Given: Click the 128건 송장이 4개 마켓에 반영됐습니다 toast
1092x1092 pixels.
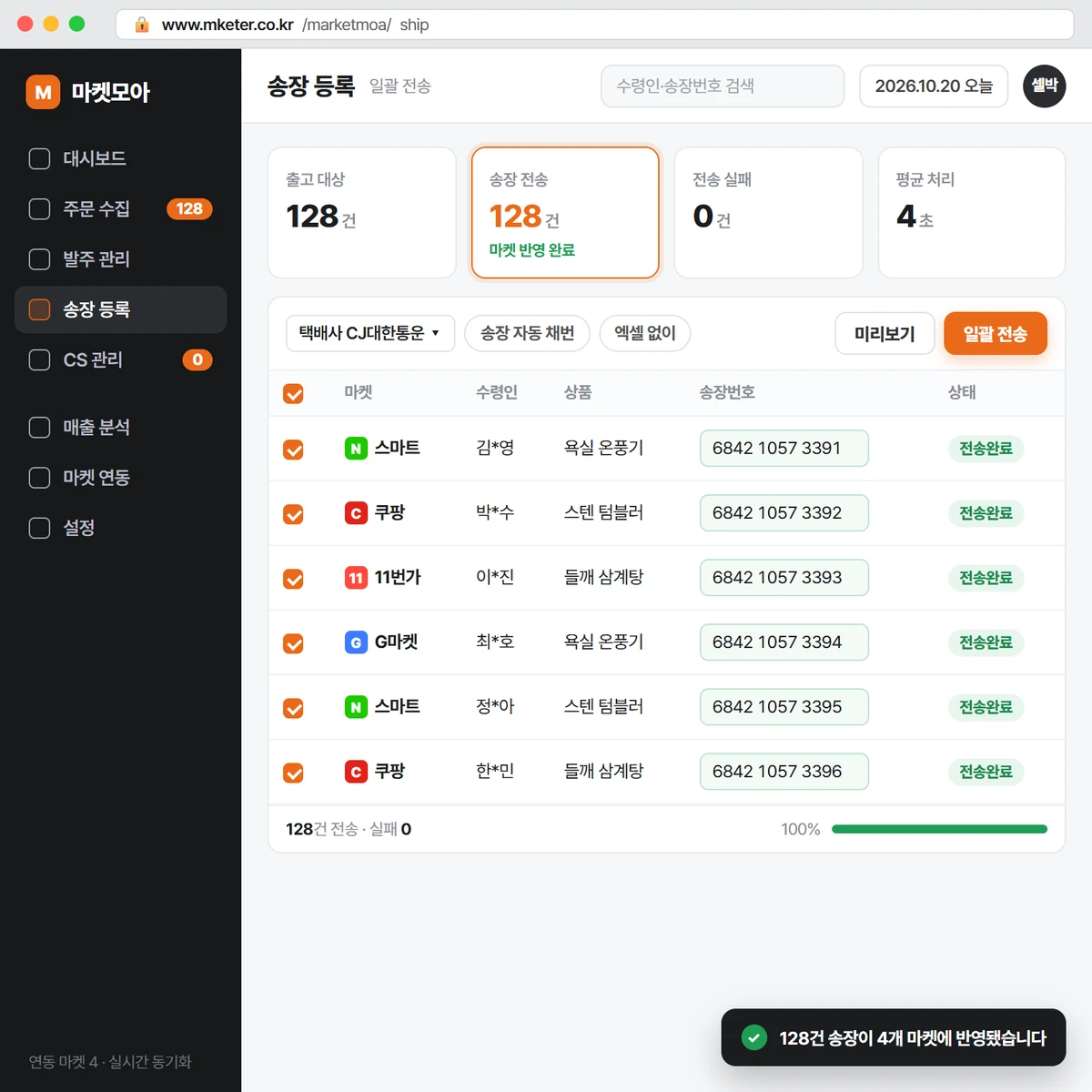Looking at the screenshot, I should coord(894,1037).
